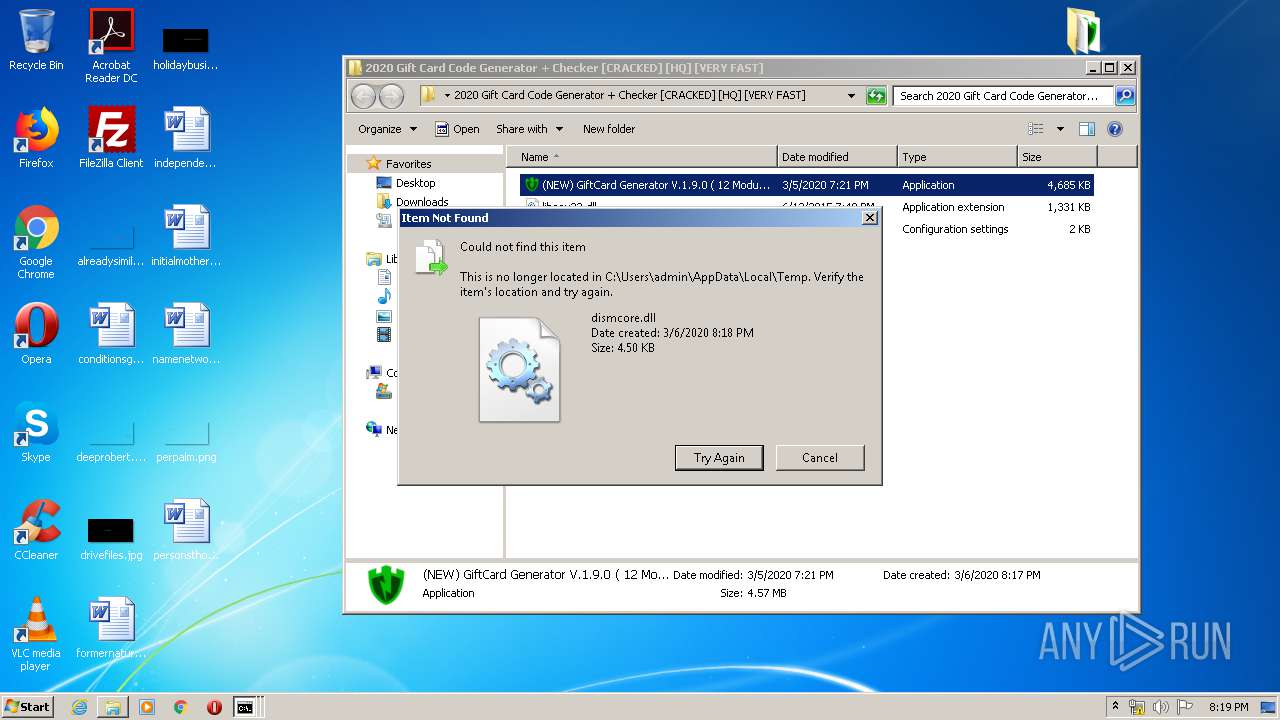The height and width of the screenshot is (720, 1280).
Task: Select Downloads in navigation pane
Action: tap(422, 202)
